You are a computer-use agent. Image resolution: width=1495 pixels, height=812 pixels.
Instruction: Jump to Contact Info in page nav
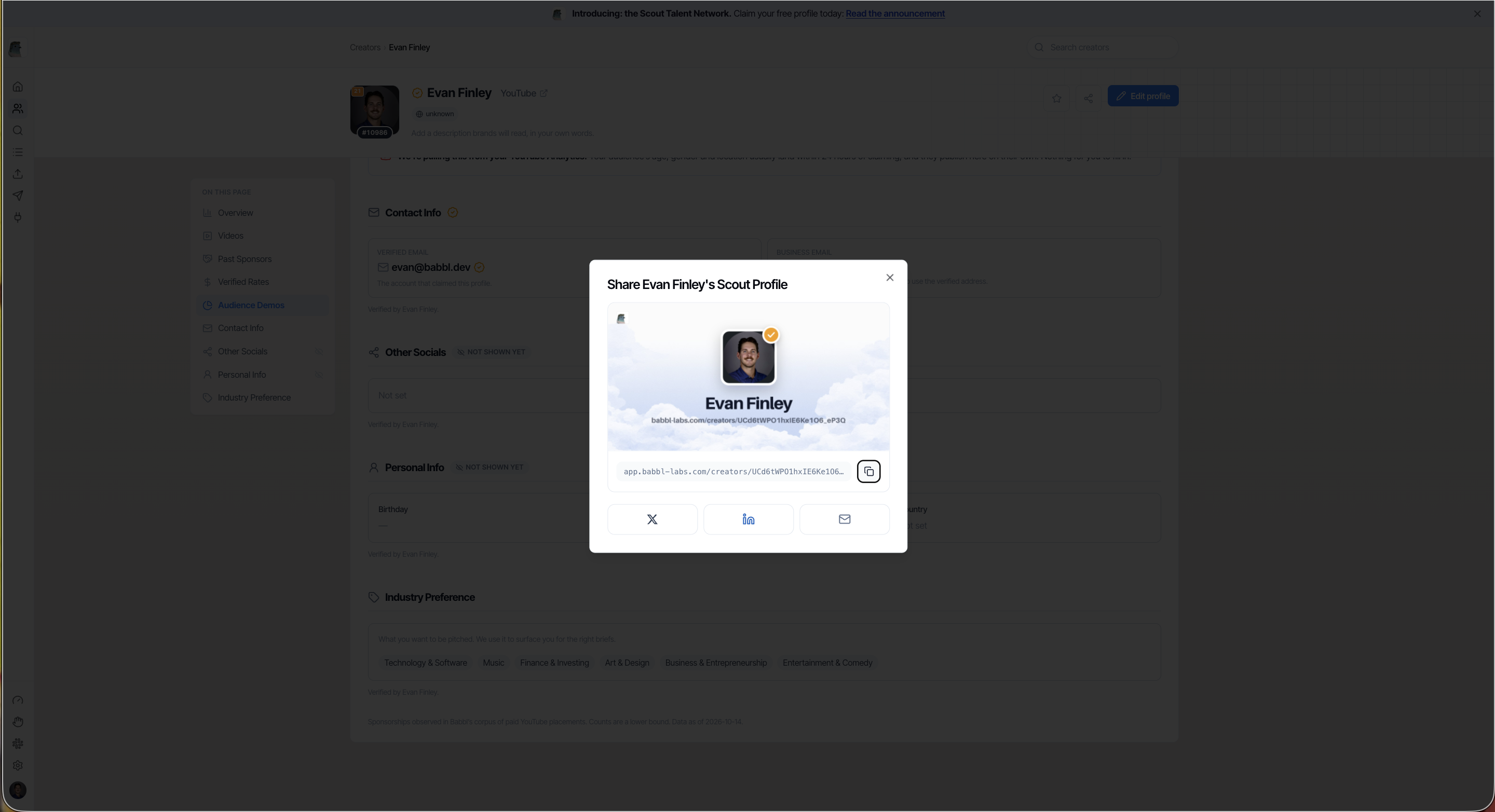coord(262,328)
